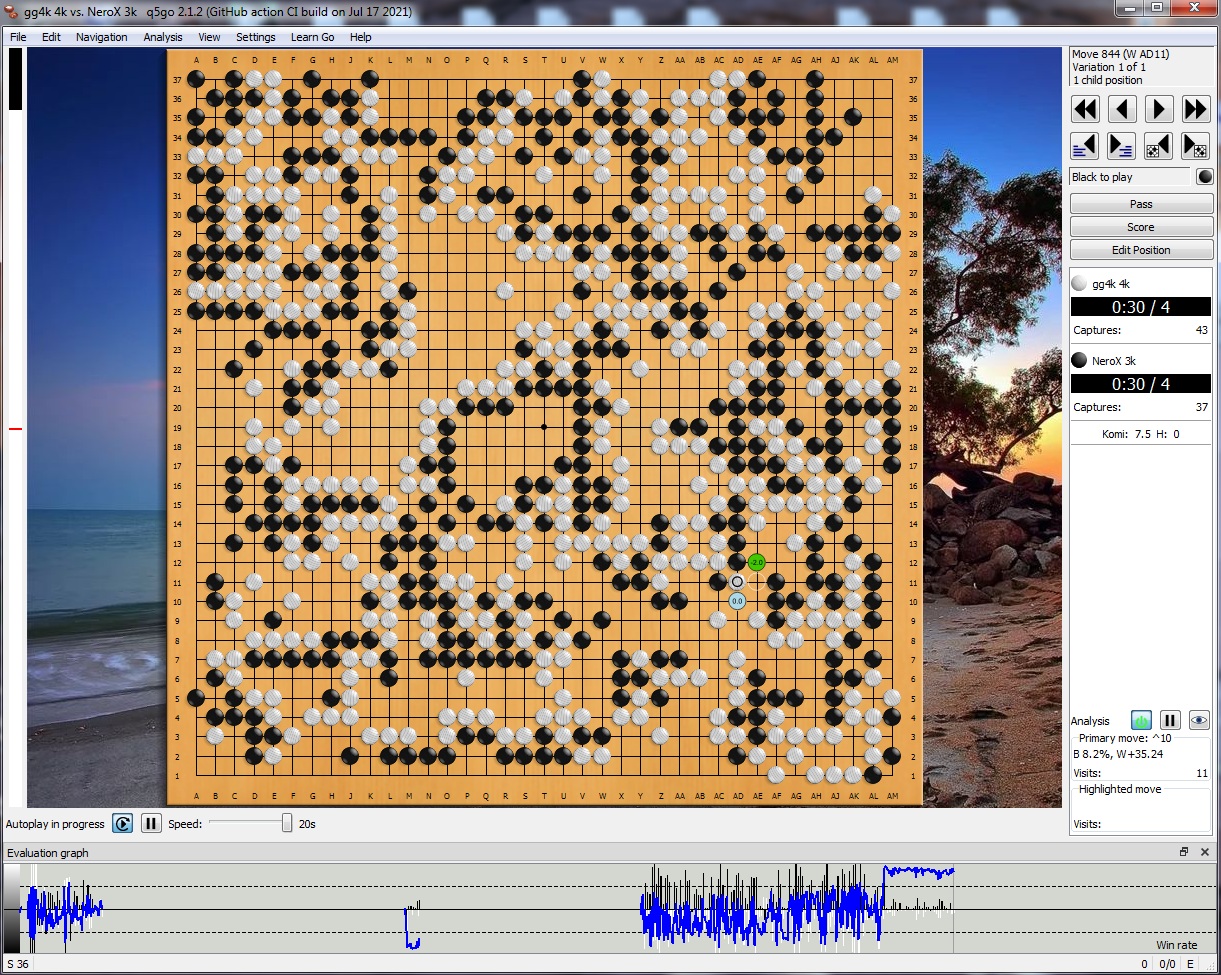Jump to the last move
This screenshot has width=1221, height=975.
coord(1196,109)
